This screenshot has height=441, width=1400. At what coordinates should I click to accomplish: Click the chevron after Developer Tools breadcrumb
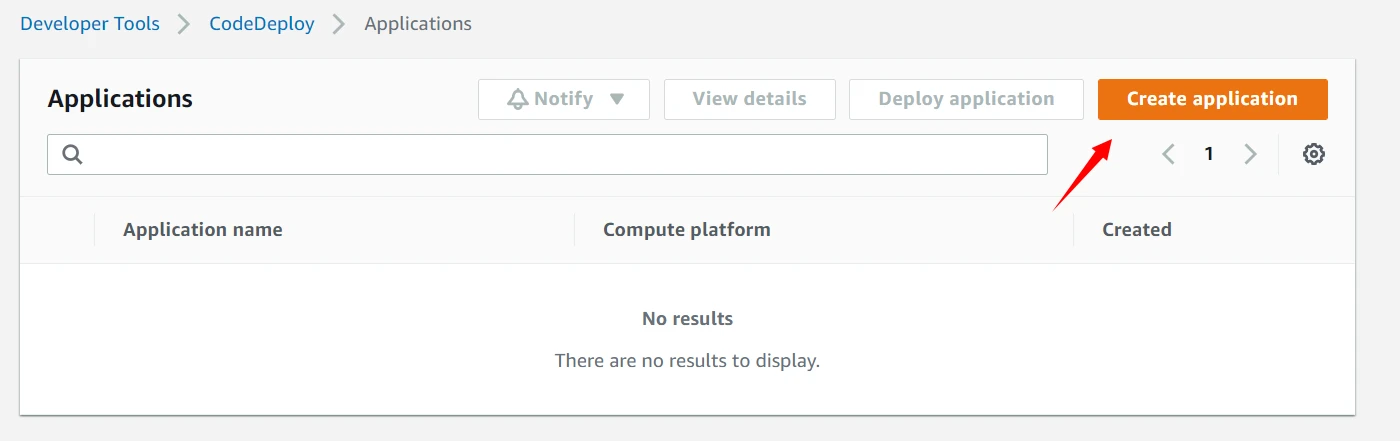pos(184,24)
